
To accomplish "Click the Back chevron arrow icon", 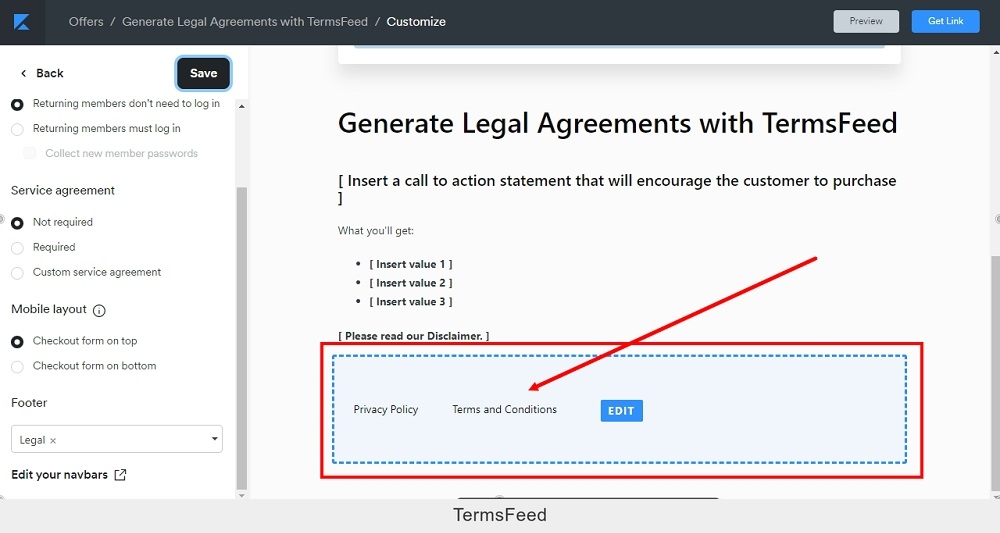I will (24, 73).
